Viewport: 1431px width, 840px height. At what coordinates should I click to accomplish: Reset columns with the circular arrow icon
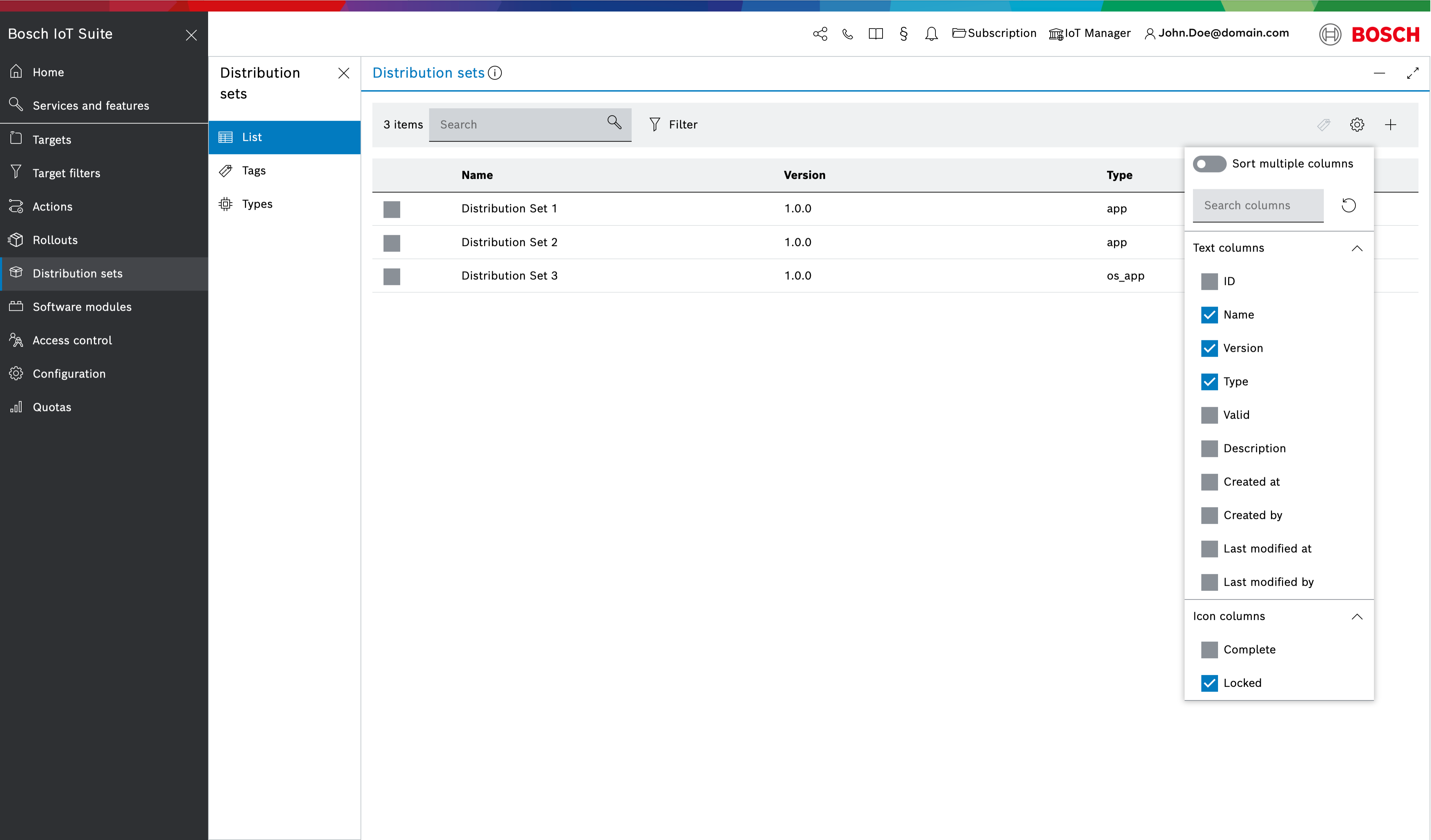click(1349, 205)
